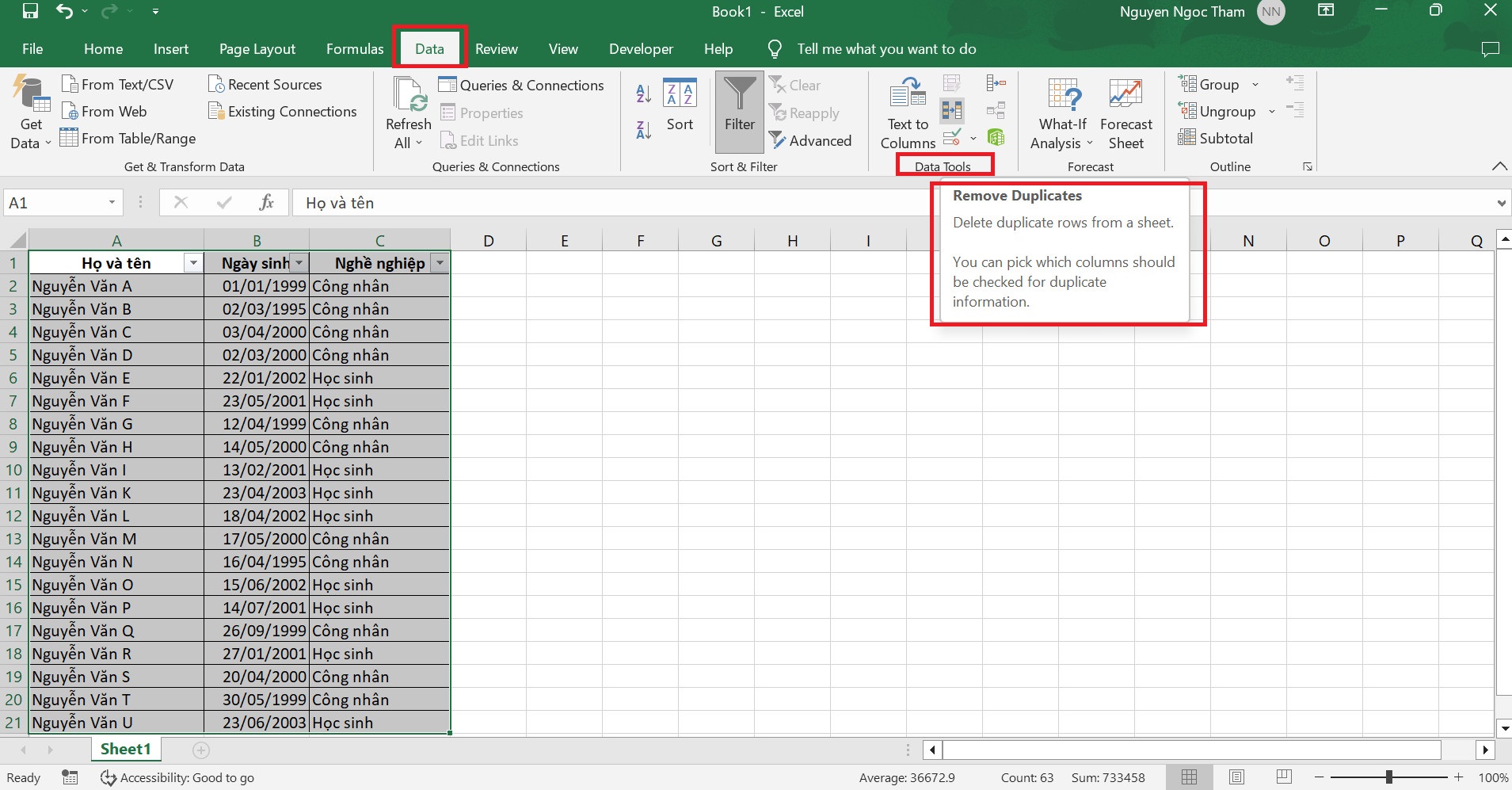
Task: Expand the Name Box dropdown arrow
Action: click(112, 203)
